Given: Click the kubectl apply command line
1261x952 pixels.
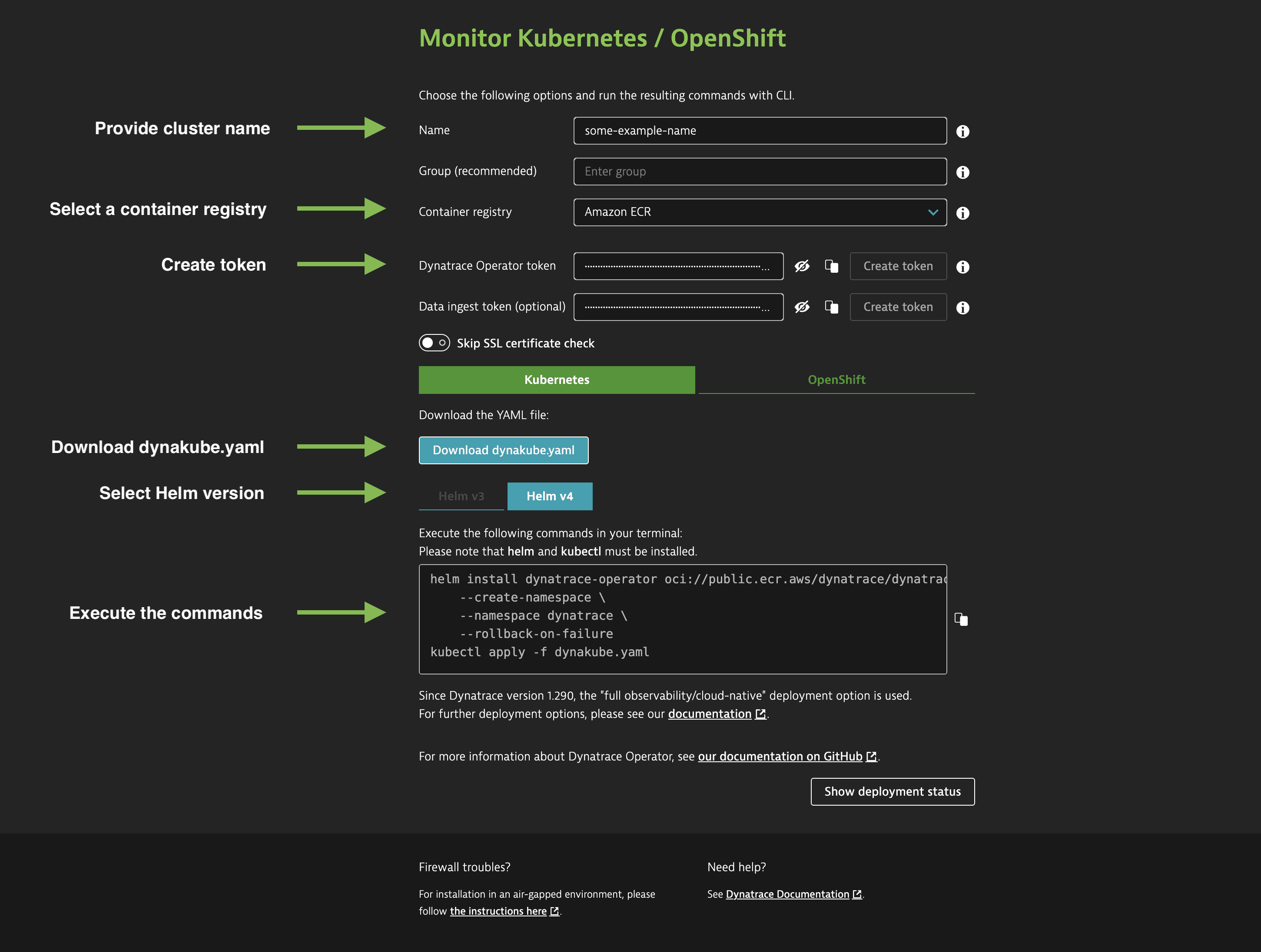Looking at the screenshot, I should [x=540, y=652].
